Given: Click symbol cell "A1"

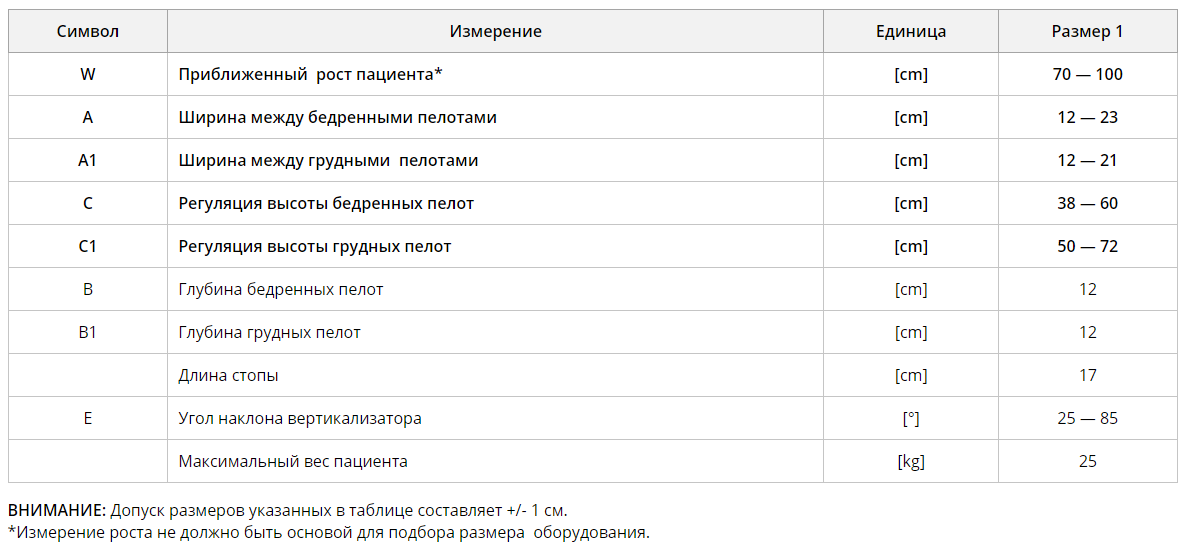Looking at the screenshot, I should pyautogui.click(x=88, y=160).
